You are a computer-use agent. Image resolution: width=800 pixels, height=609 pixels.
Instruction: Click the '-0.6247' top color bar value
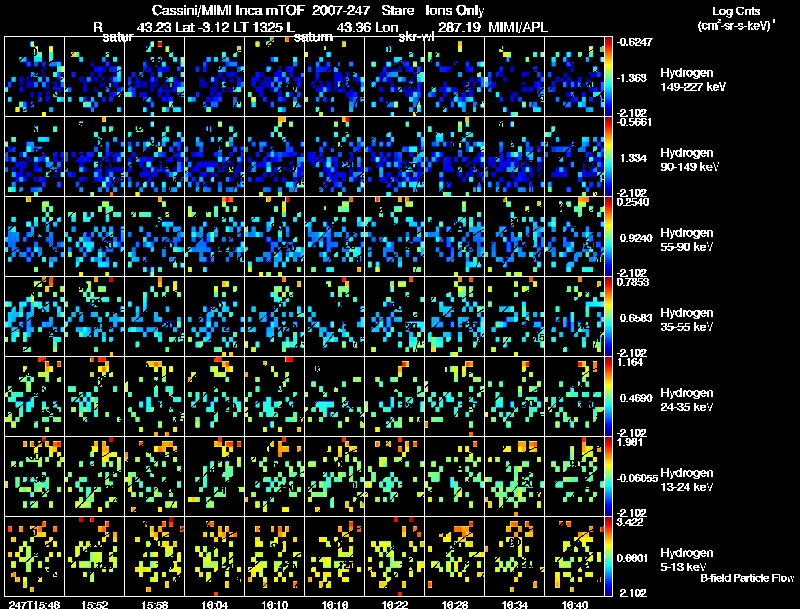pyautogui.click(x=634, y=42)
